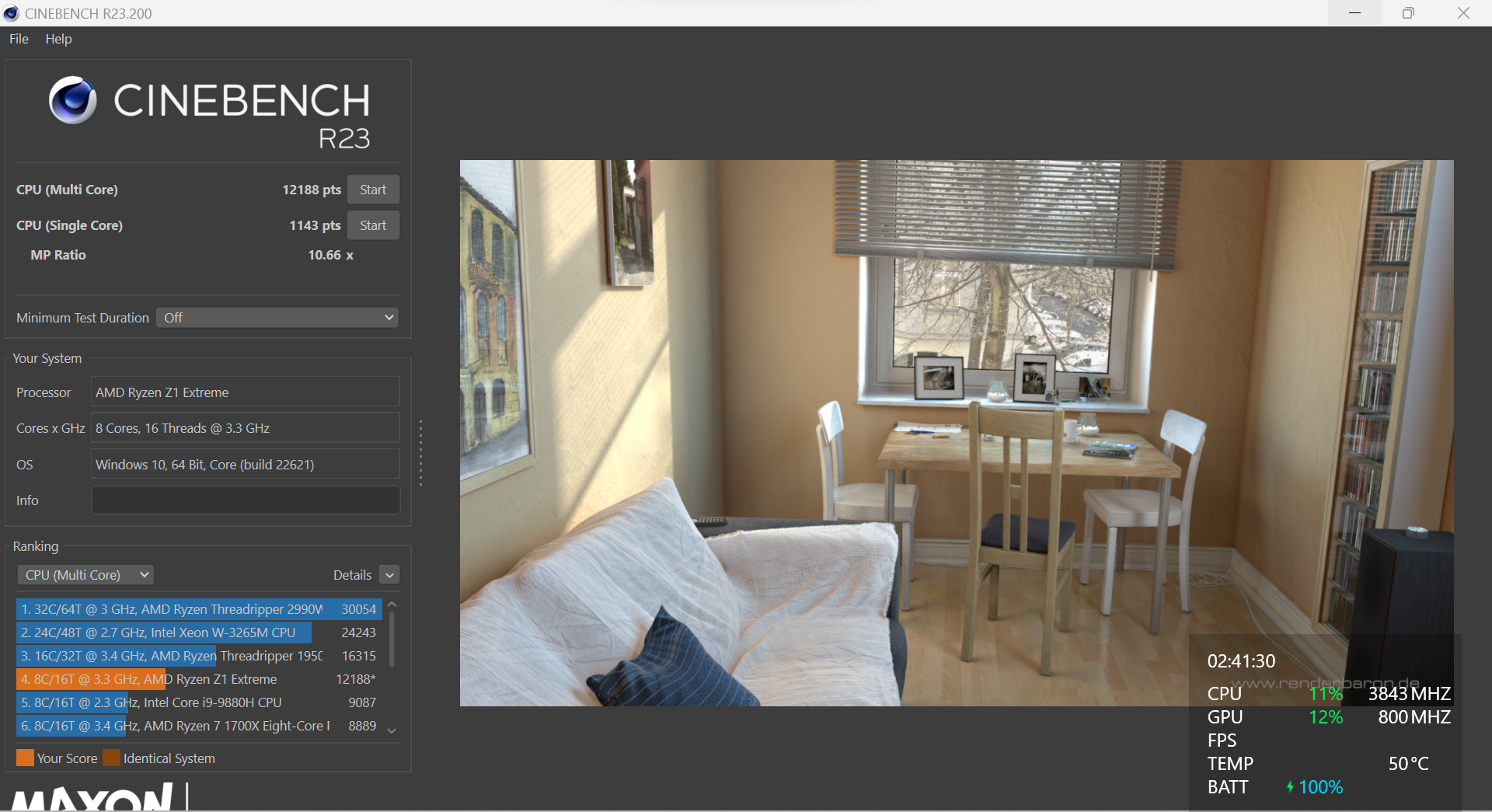Start the CPU Single Core test

[x=373, y=225]
